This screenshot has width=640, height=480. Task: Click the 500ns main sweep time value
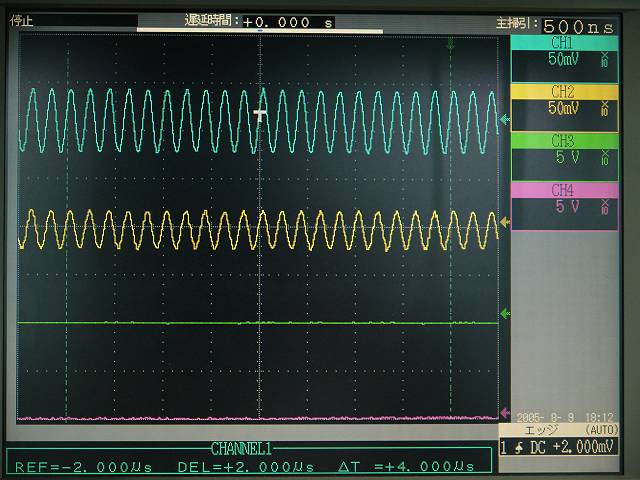click(578, 27)
